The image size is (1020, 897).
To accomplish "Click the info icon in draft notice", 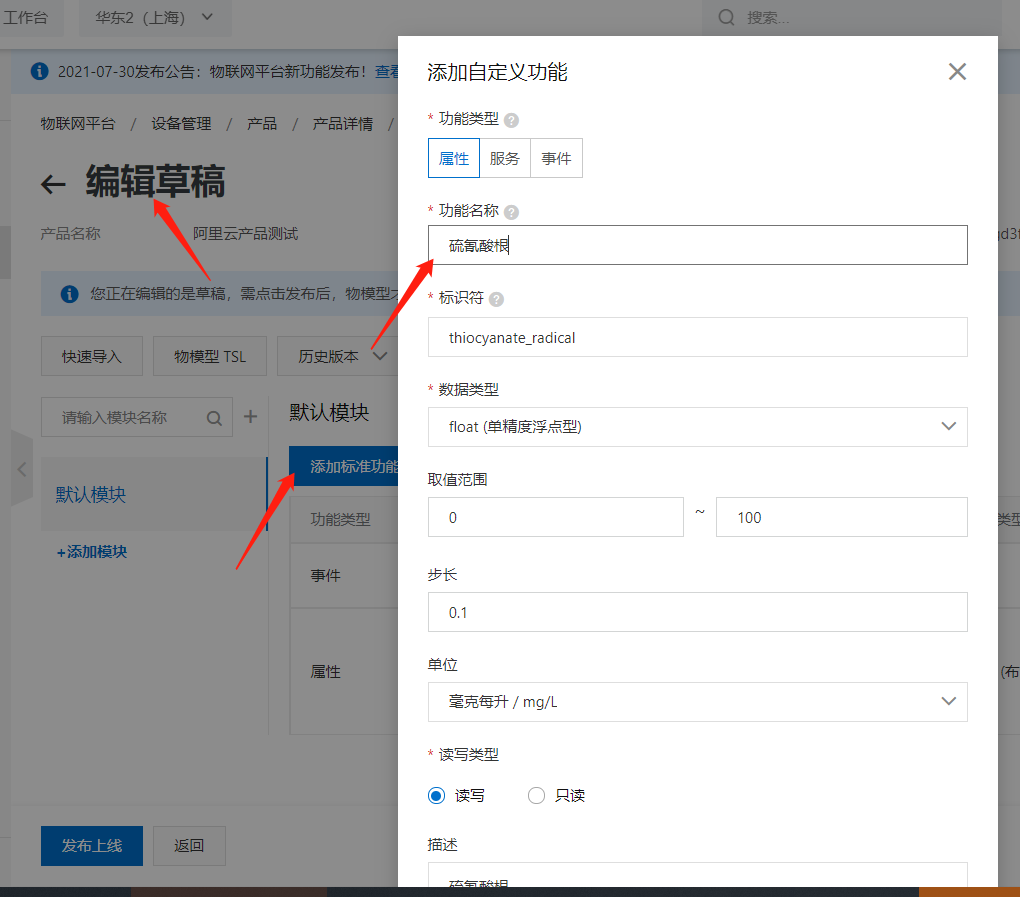I will click(70, 294).
